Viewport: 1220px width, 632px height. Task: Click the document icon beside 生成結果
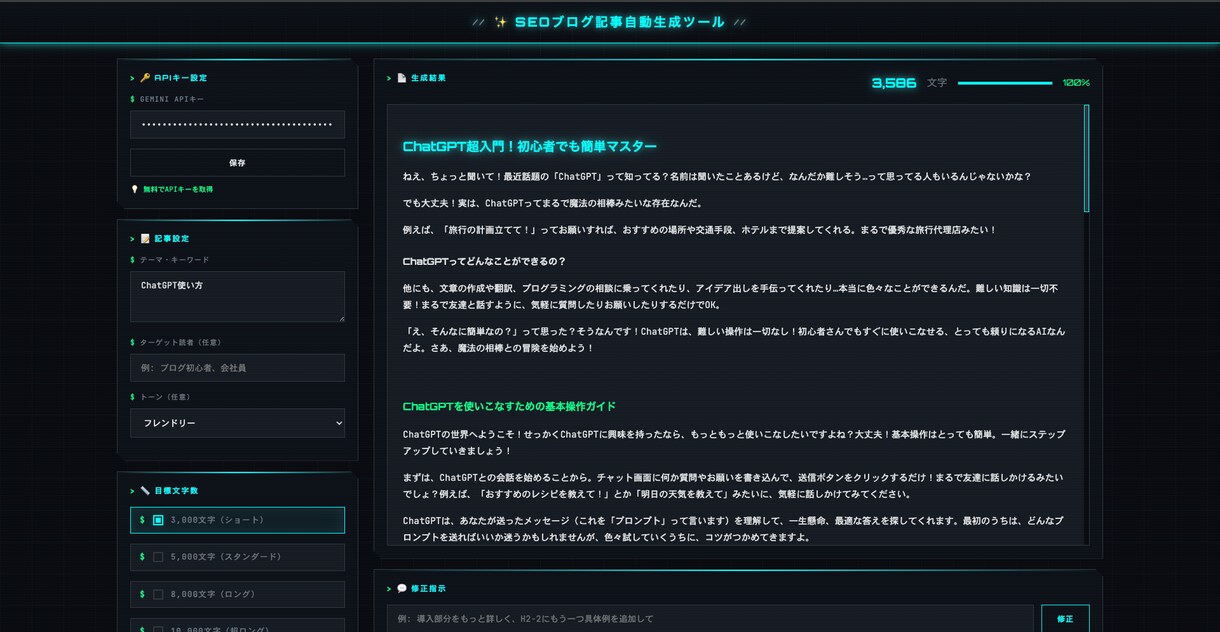pos(402,78)
